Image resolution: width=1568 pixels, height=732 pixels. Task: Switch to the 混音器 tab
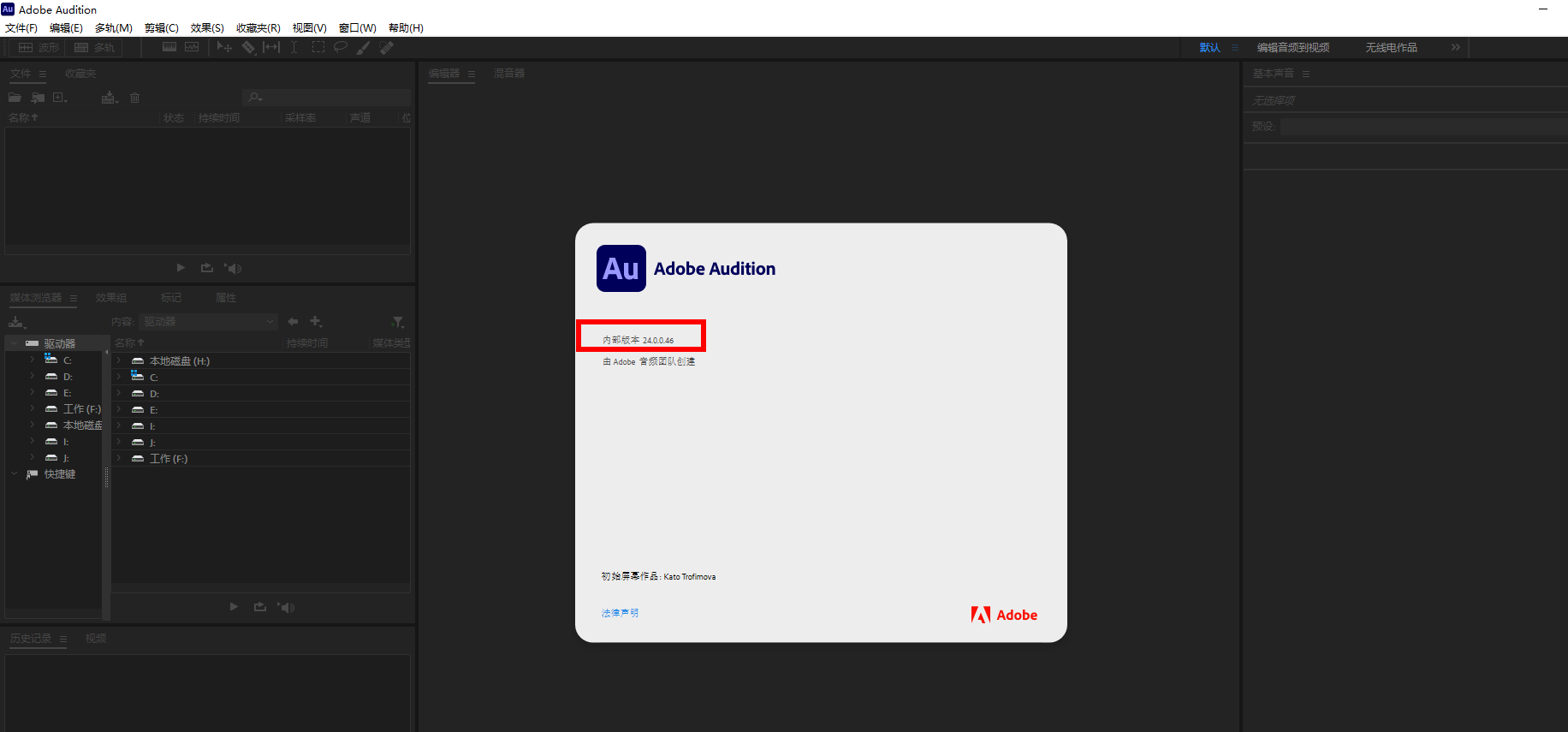click(x=509, y=74)
